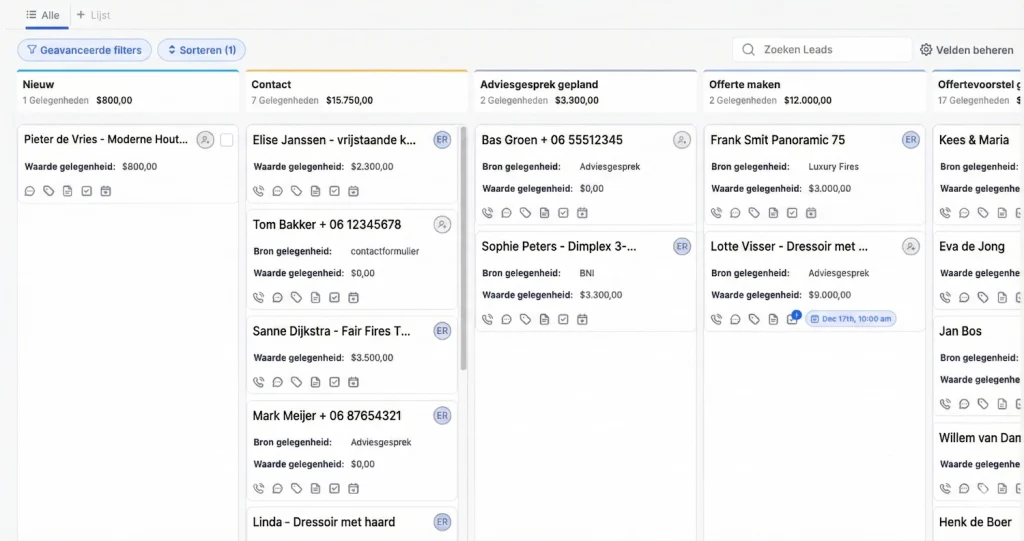Click the task icon with badge on Lotte Visser card
This screenshot has width=1024, height=541.
pos(792,319)
